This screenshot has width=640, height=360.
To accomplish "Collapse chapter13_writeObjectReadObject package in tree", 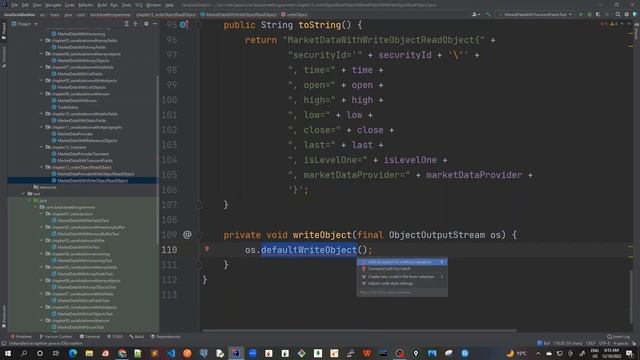I will coord(42,167).
